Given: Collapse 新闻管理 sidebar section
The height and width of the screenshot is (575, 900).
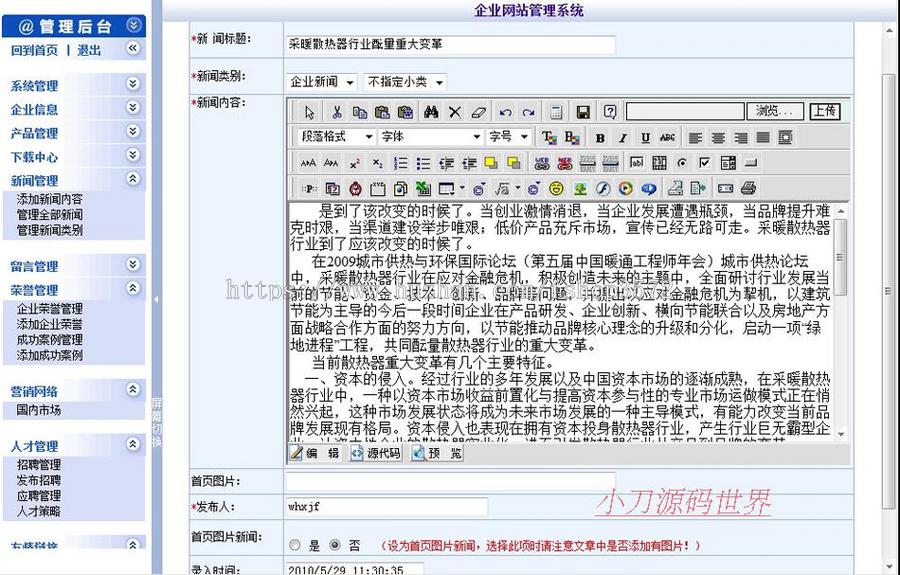Looking at the screenshot, I should point(133,178).
